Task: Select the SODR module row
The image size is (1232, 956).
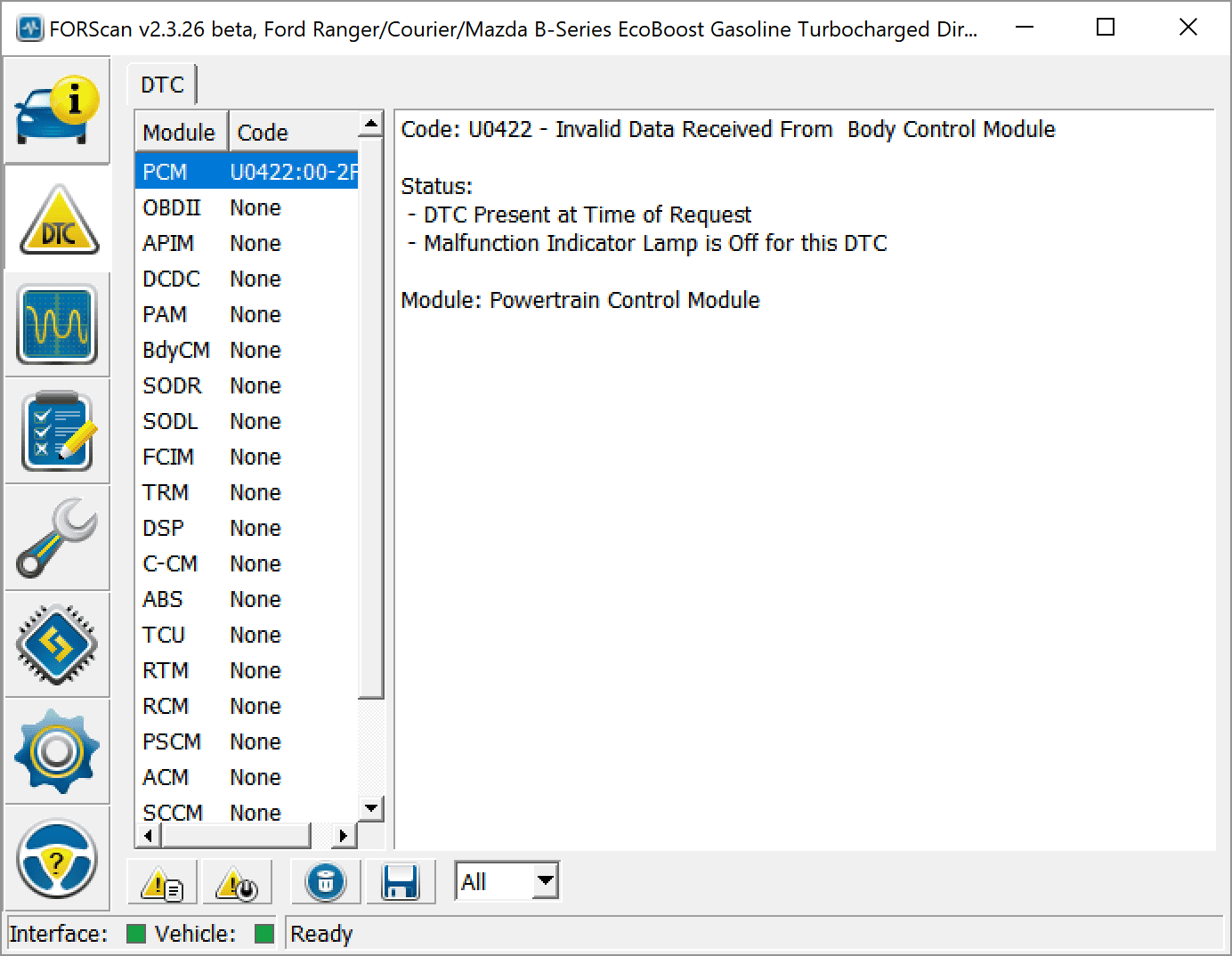Action: [247, 385]
